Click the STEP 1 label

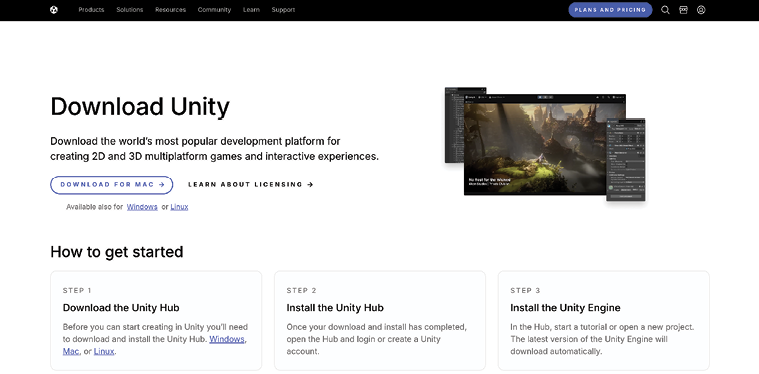click(x=77, y=290)
